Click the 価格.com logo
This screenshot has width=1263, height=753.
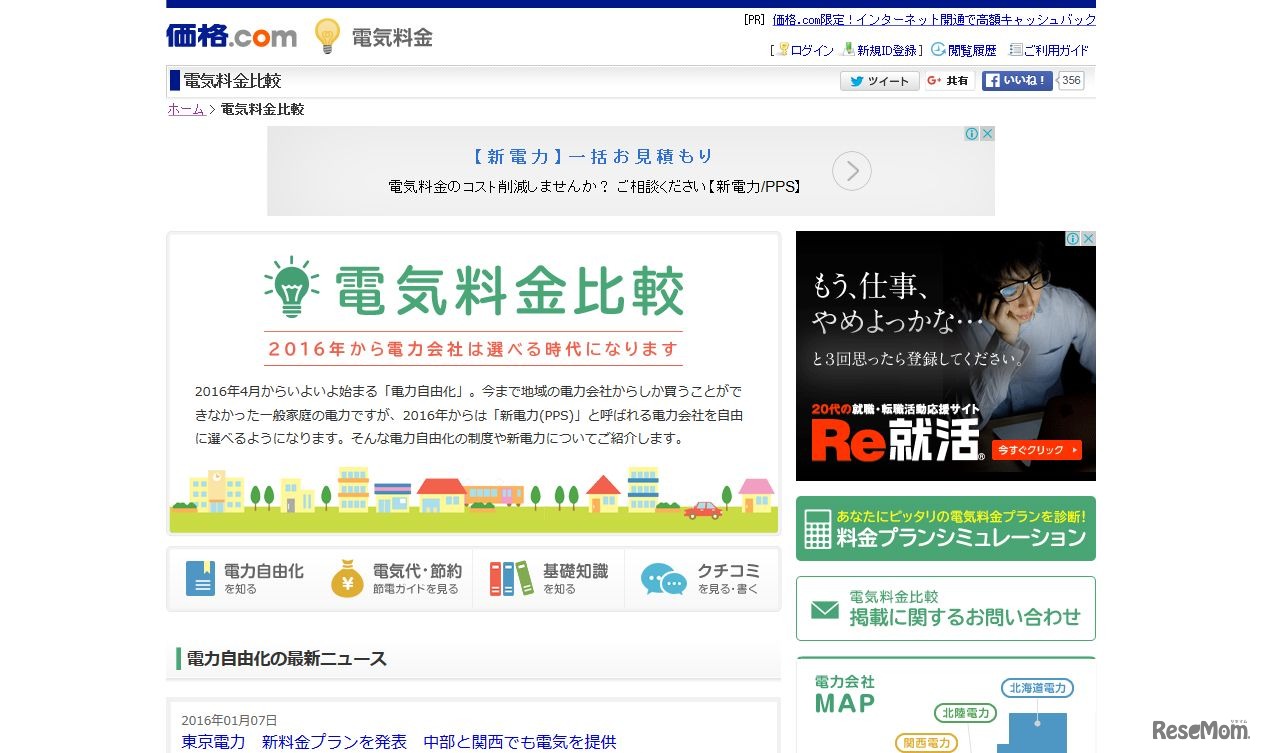pyautogui.click(x=230, y=35)
